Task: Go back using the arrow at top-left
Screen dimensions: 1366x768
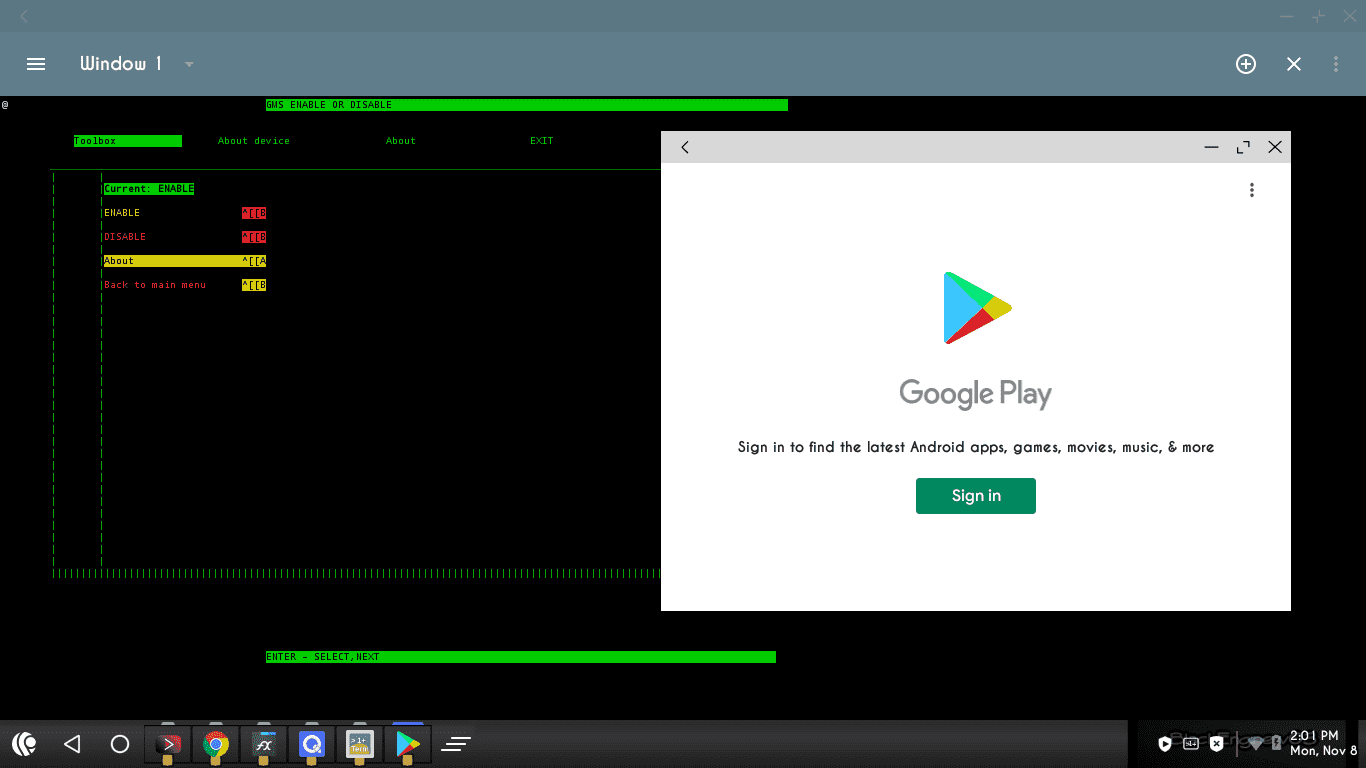Action: coord(24,16)
